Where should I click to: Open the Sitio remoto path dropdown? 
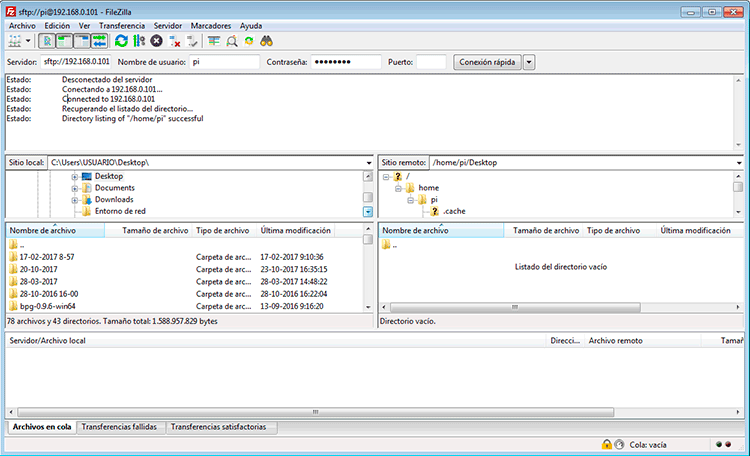(x=739, y=163)
